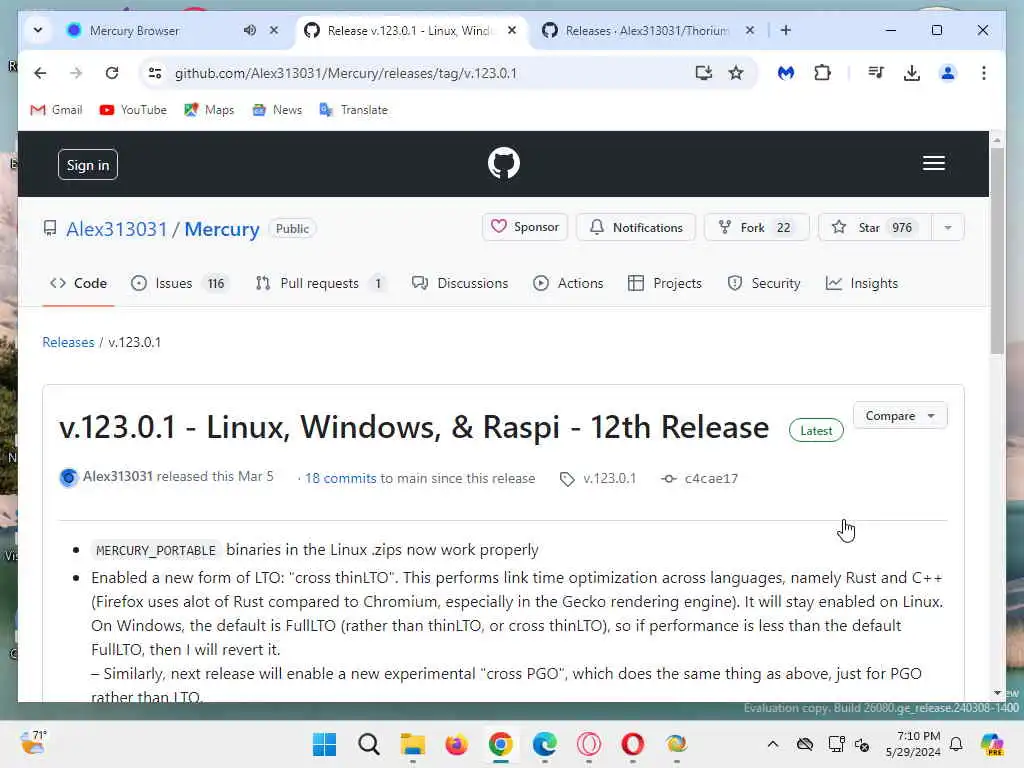Open the tab search chevron
This screenshot has height=768, width=1024.
38,30
